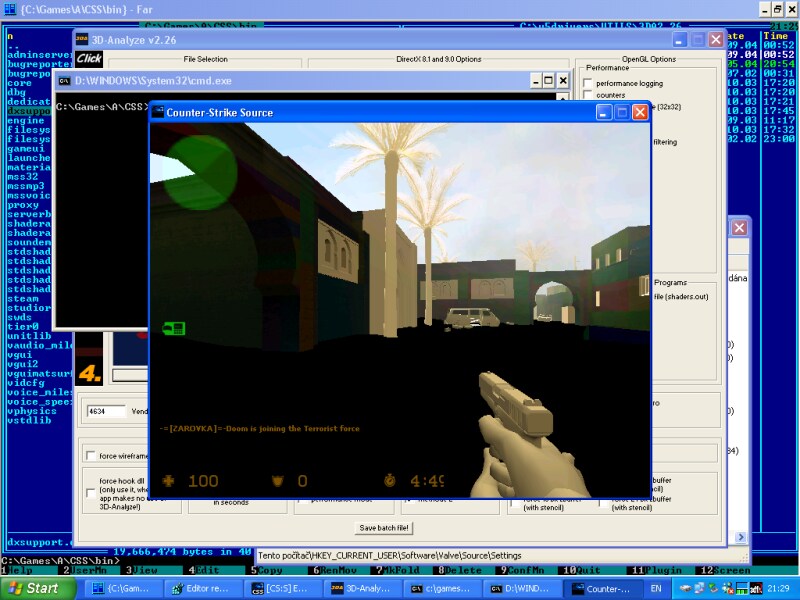Click the Save batch file! button
The width and height of the screenshot is (800, 600).
tap(384, 528)
